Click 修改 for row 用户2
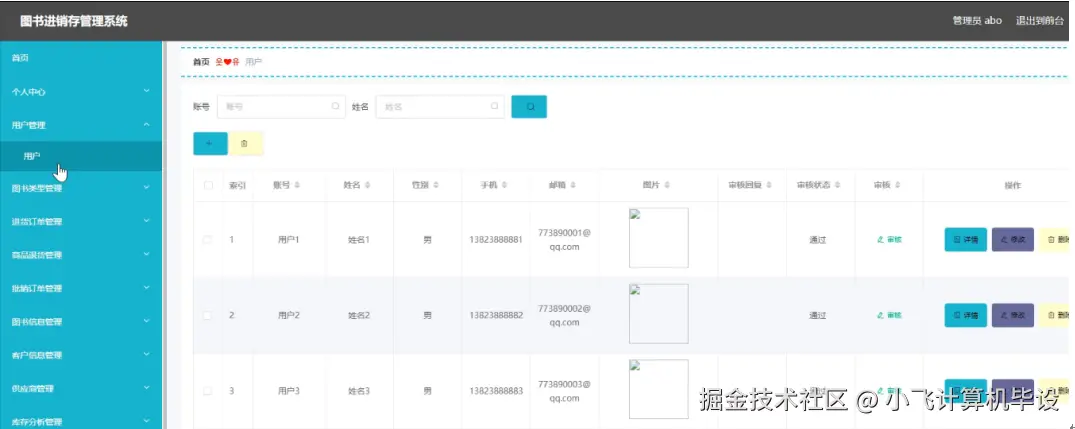Screen dimensions: 1075x429 point(1013,315)
